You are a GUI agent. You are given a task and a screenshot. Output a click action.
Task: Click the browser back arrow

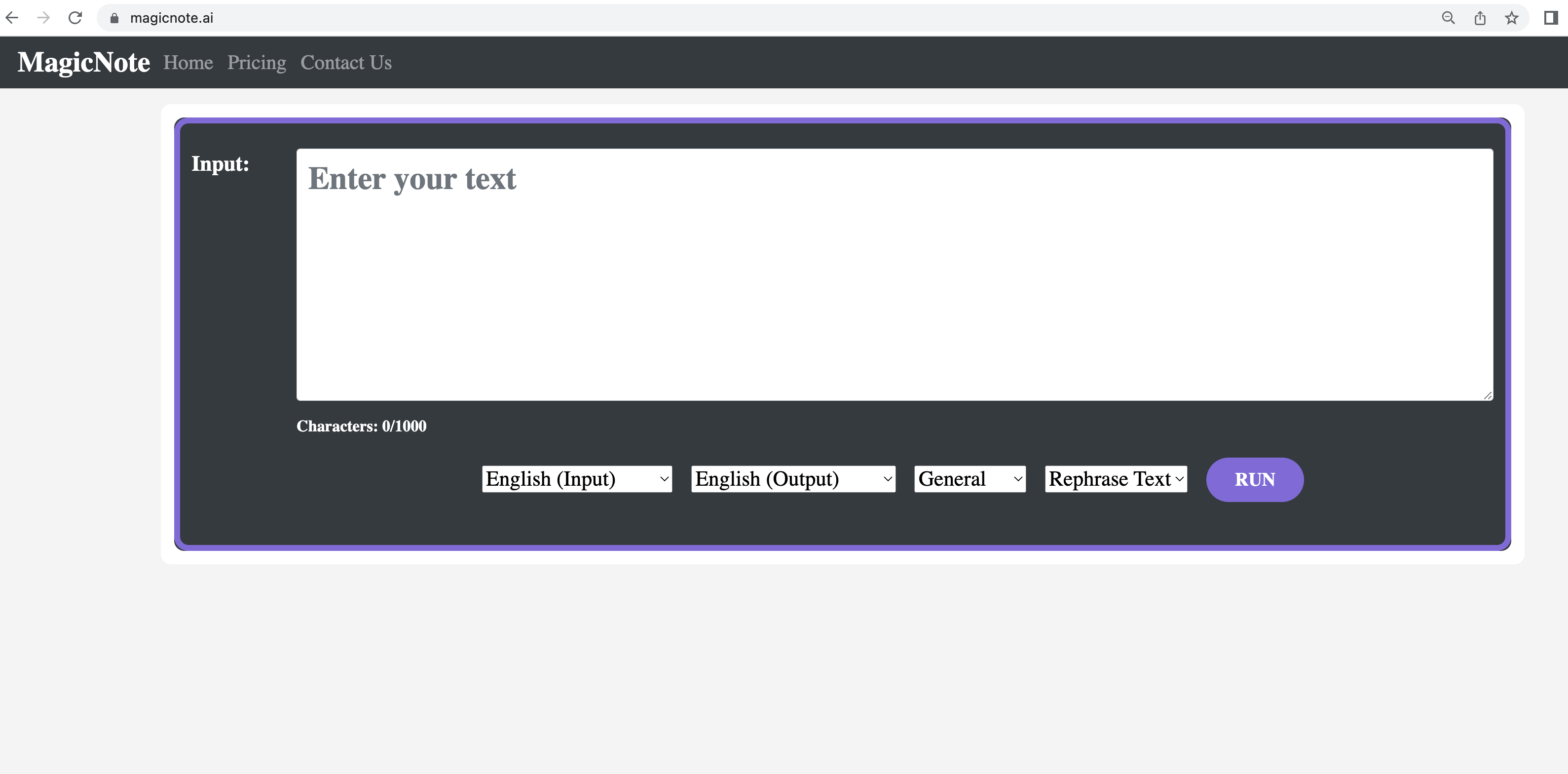click(12, 18)
